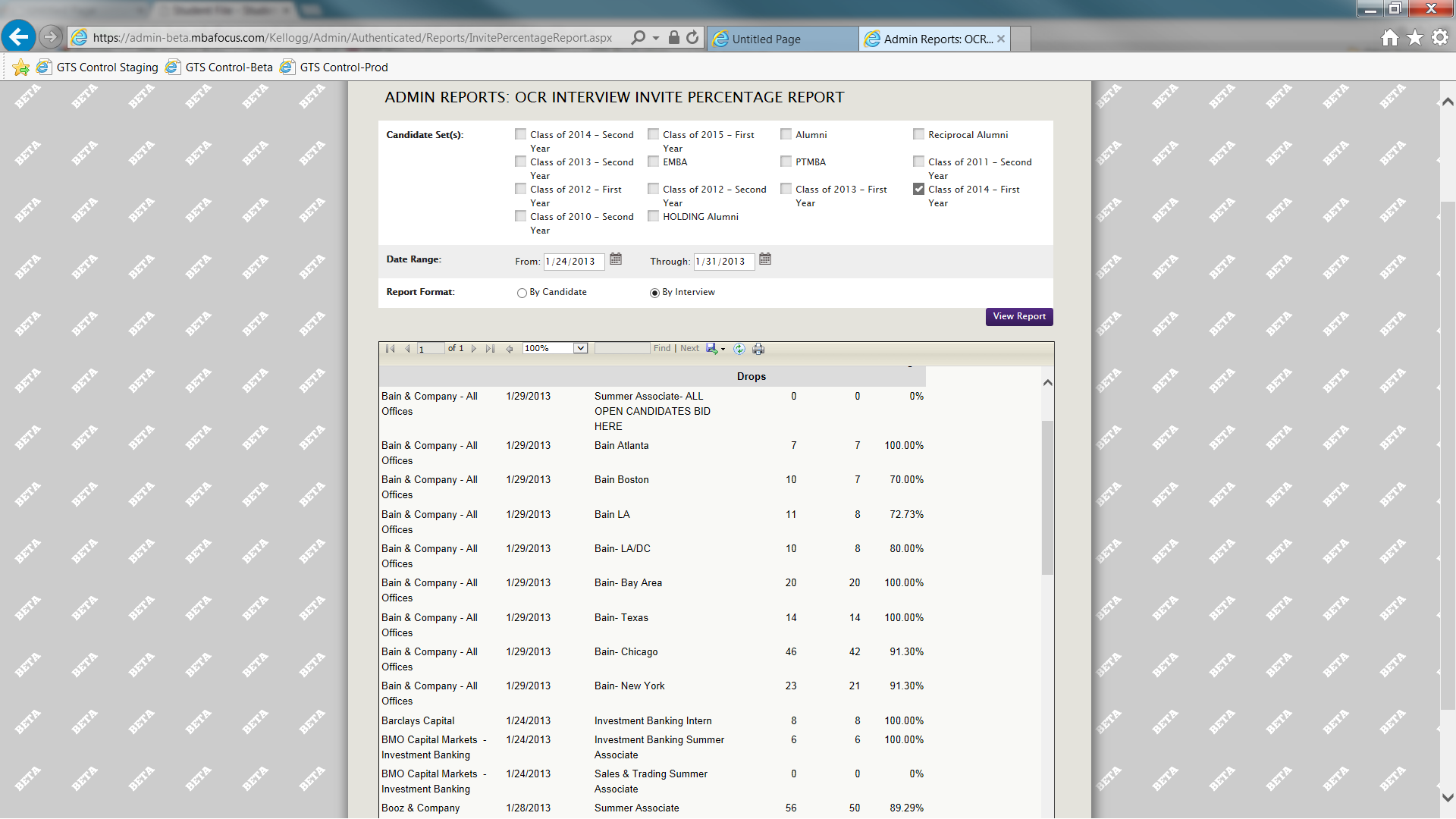The image size is (1456, 819).
Task: Check Reciprocal Alumni candidate set
Action: coord(918,134)
